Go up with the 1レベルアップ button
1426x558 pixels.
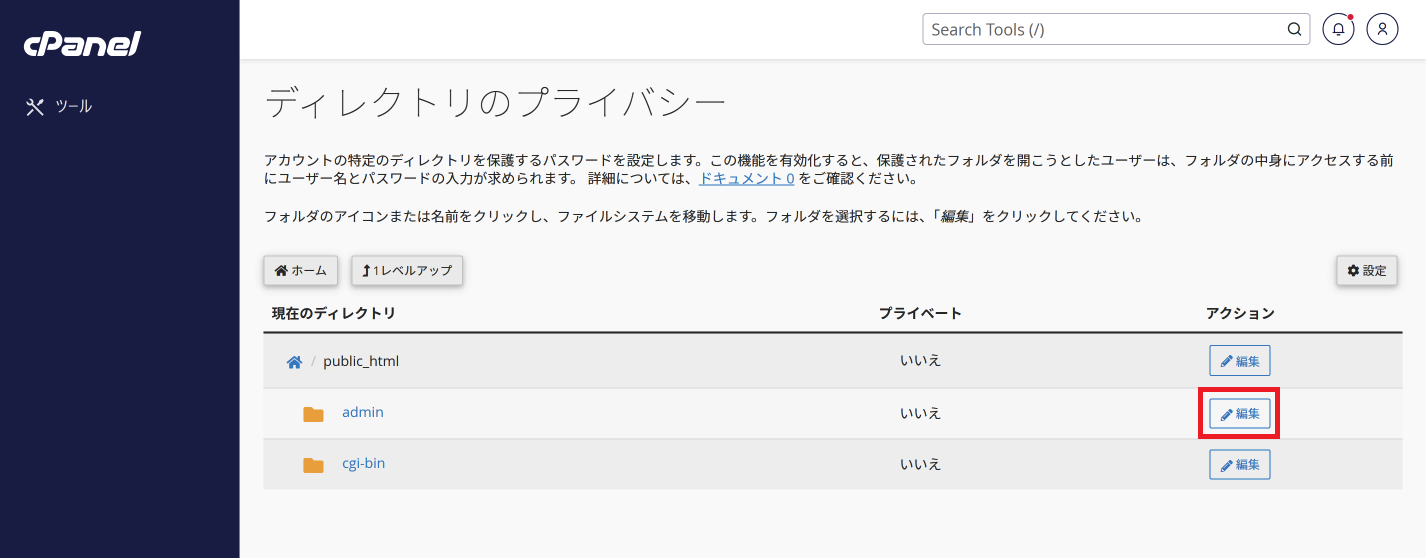point(407,271)
